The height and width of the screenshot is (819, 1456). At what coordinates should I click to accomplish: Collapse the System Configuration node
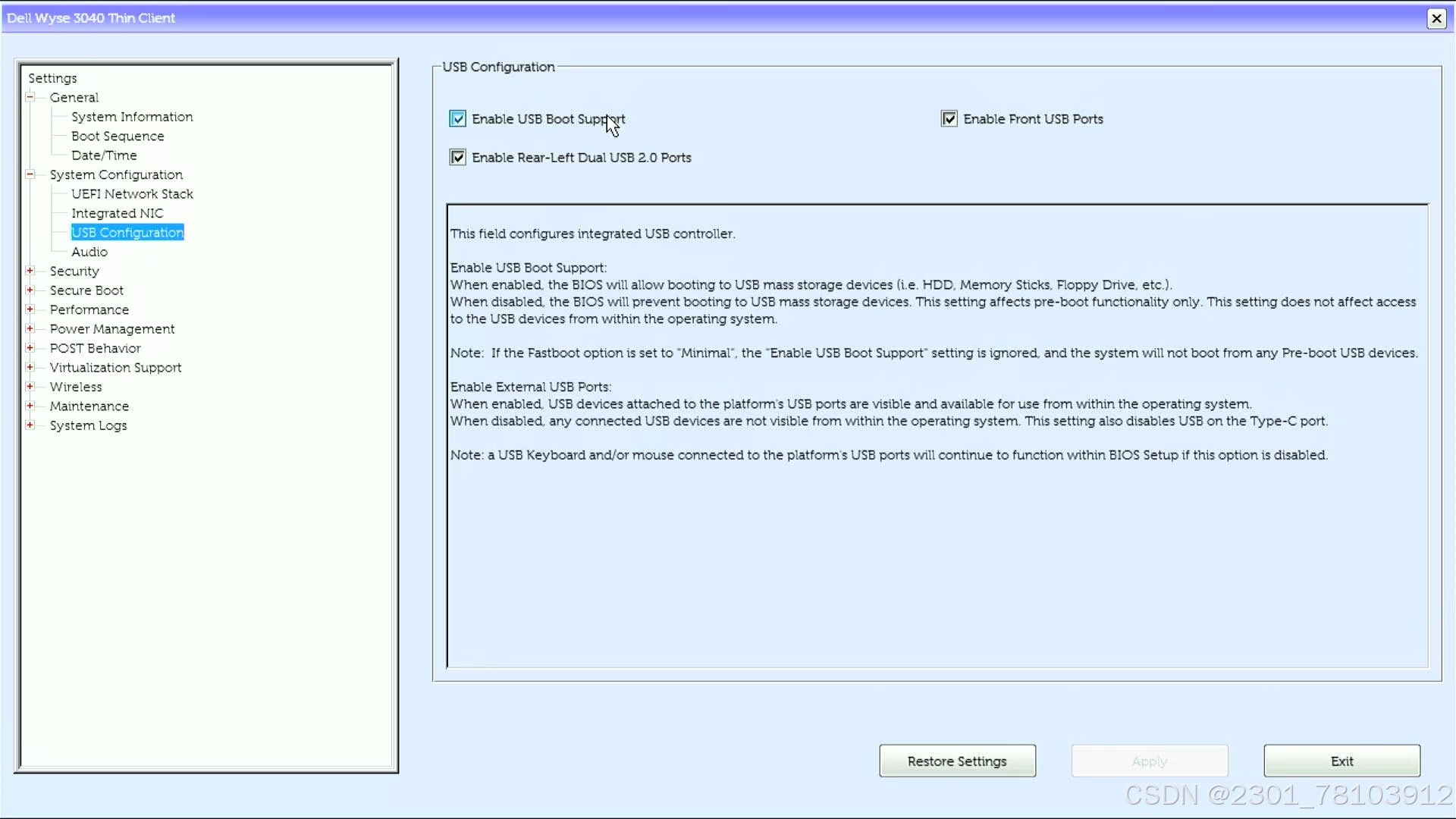pos(30,174)
